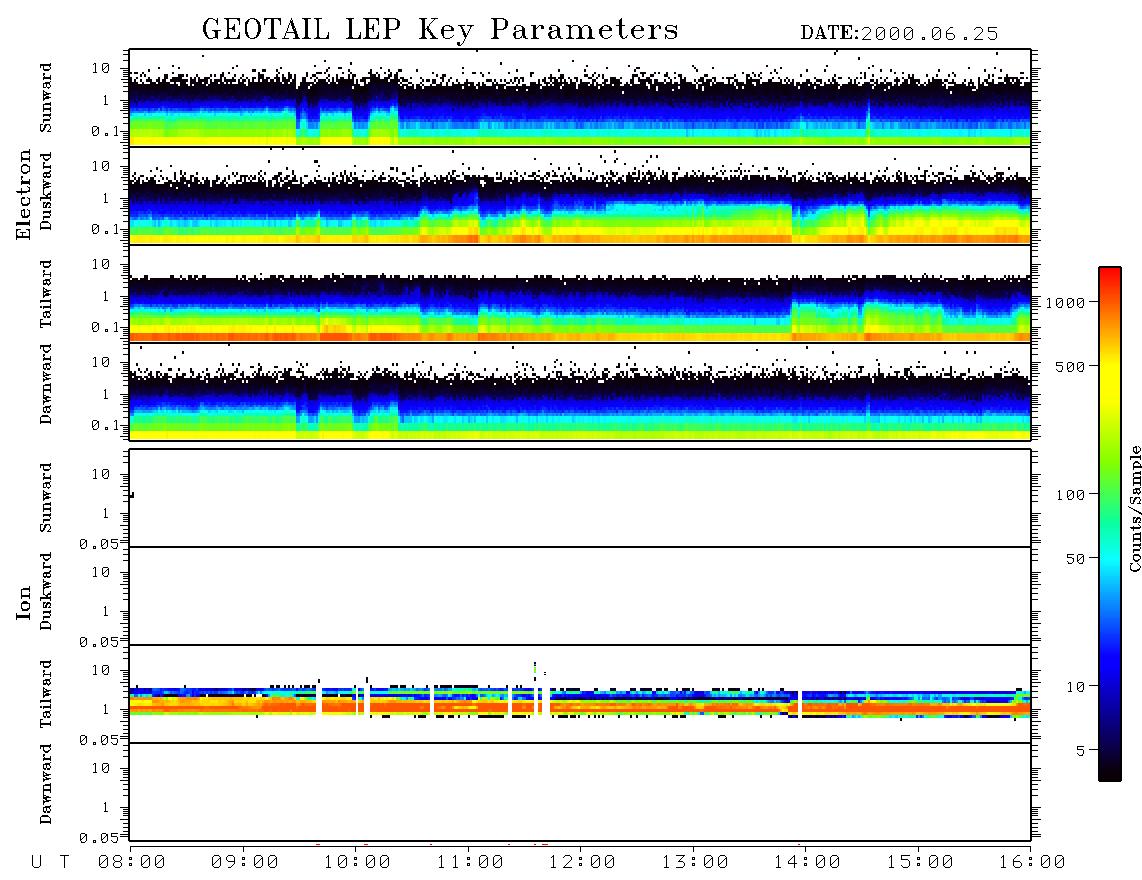Viewport: 1142px width, 880px height.
Task: Click the 0.1 tick of Electron Dawnward axis
Action: point(104,425)
